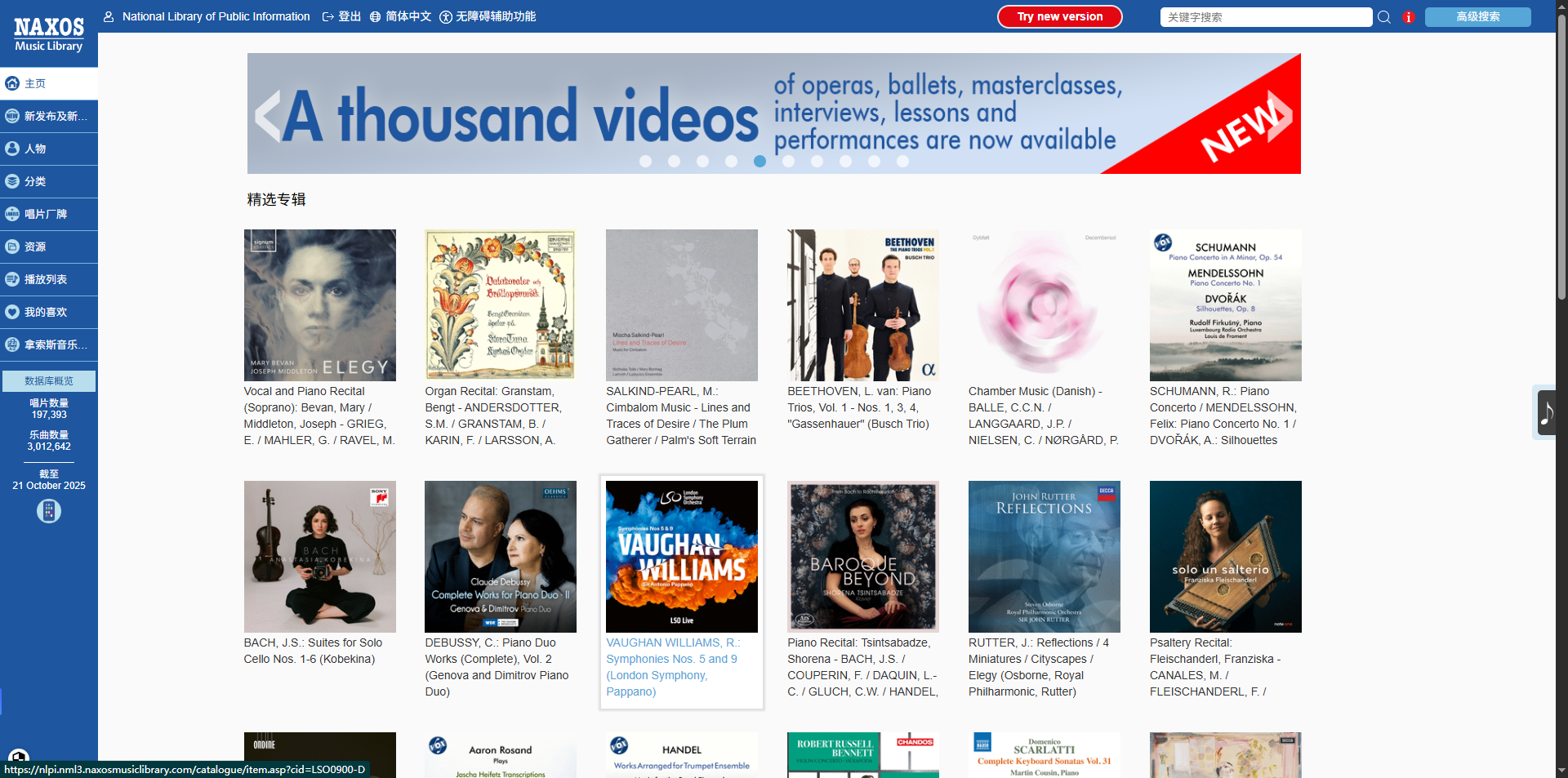Click the keyword search input field
This screenshot has height=778, width=1568.
point(1265,17)
